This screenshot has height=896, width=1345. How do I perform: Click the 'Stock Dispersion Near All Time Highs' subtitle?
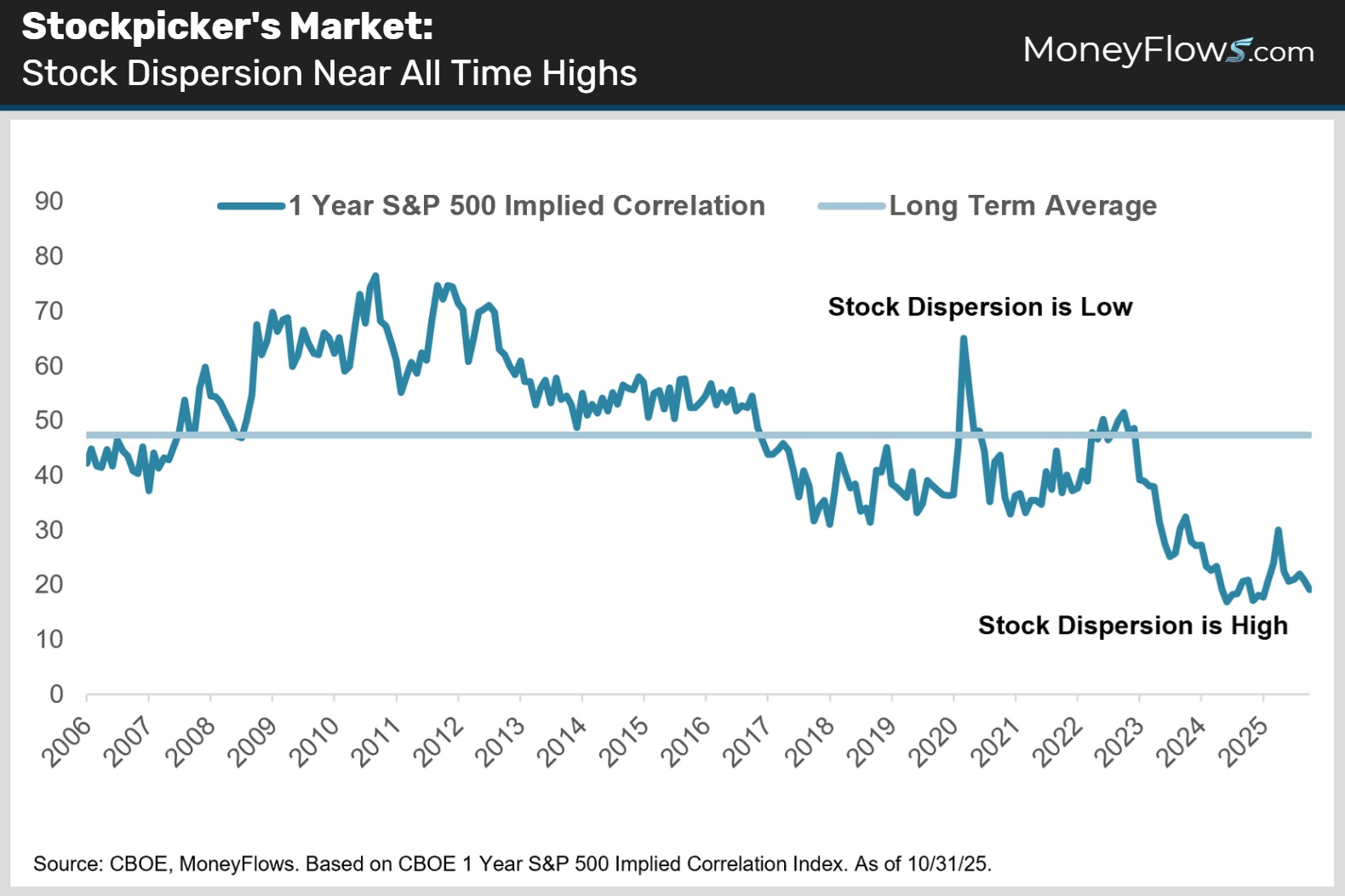click(329, 73)
